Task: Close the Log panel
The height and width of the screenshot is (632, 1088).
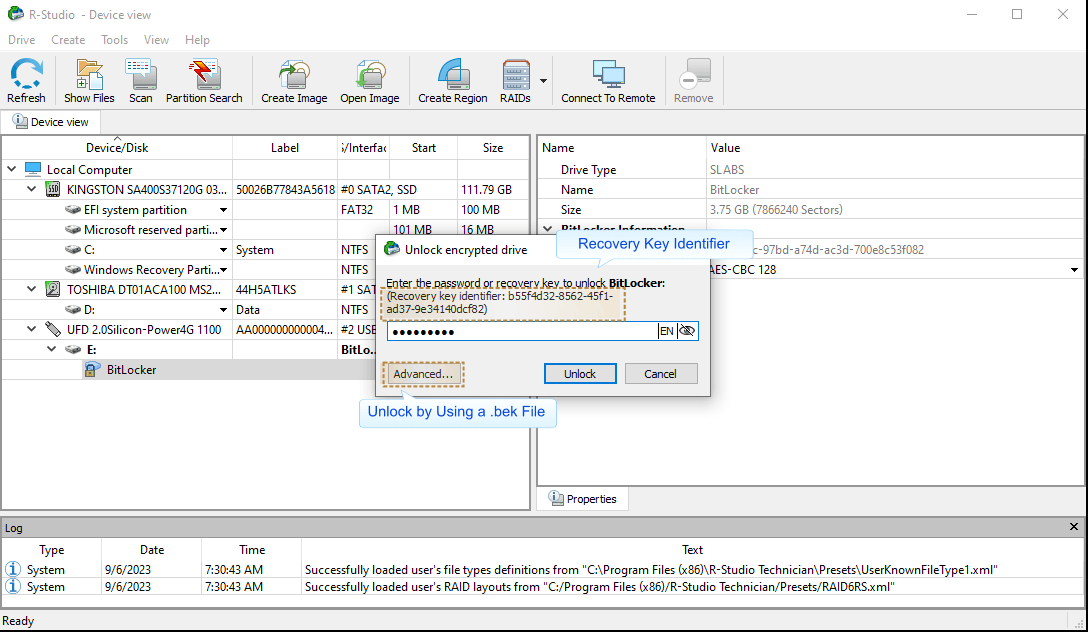Action: (1073, 527)
